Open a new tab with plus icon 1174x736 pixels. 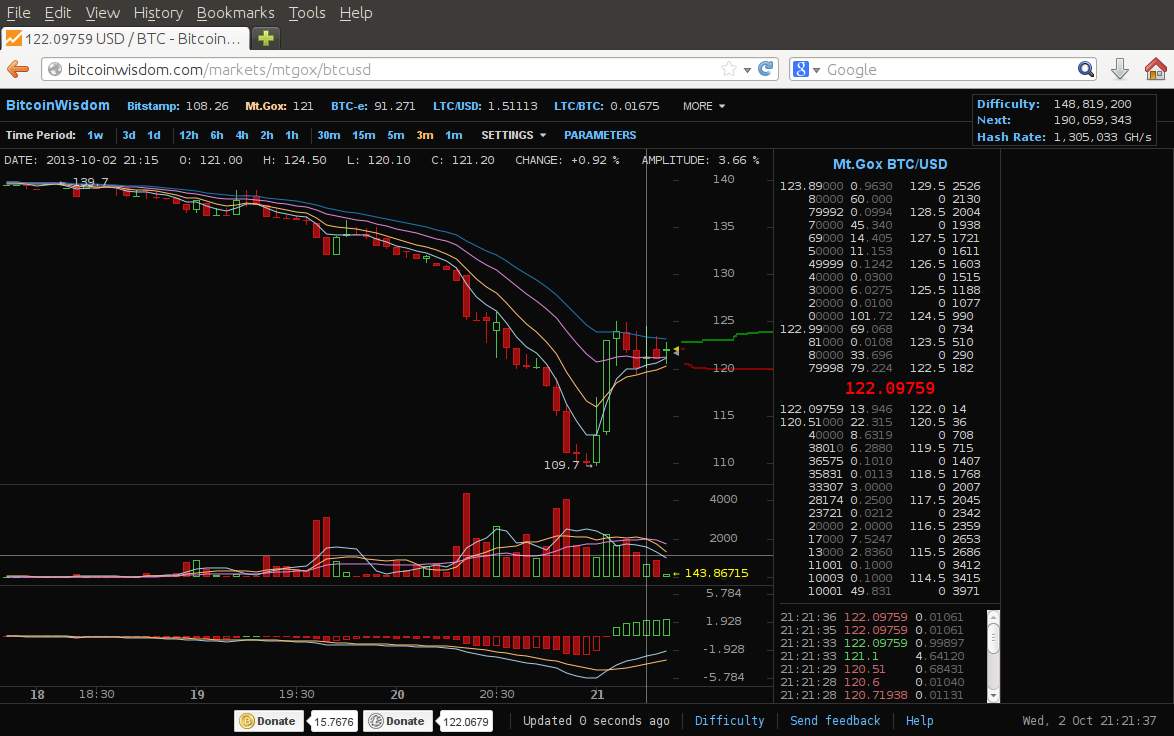click(x=266, y=38)
